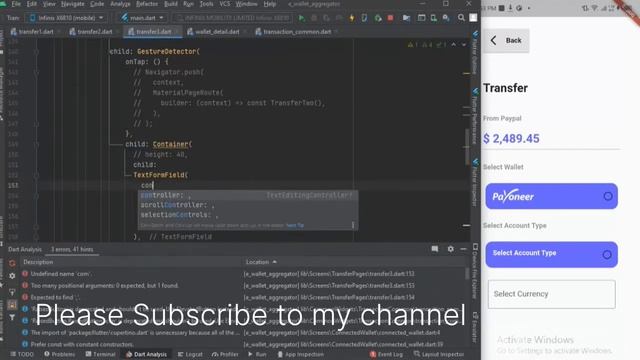This screenshot has height=360, width=640.
Task: Choose 'scrollController:' completion suggestion
Action: click(248, 205)
